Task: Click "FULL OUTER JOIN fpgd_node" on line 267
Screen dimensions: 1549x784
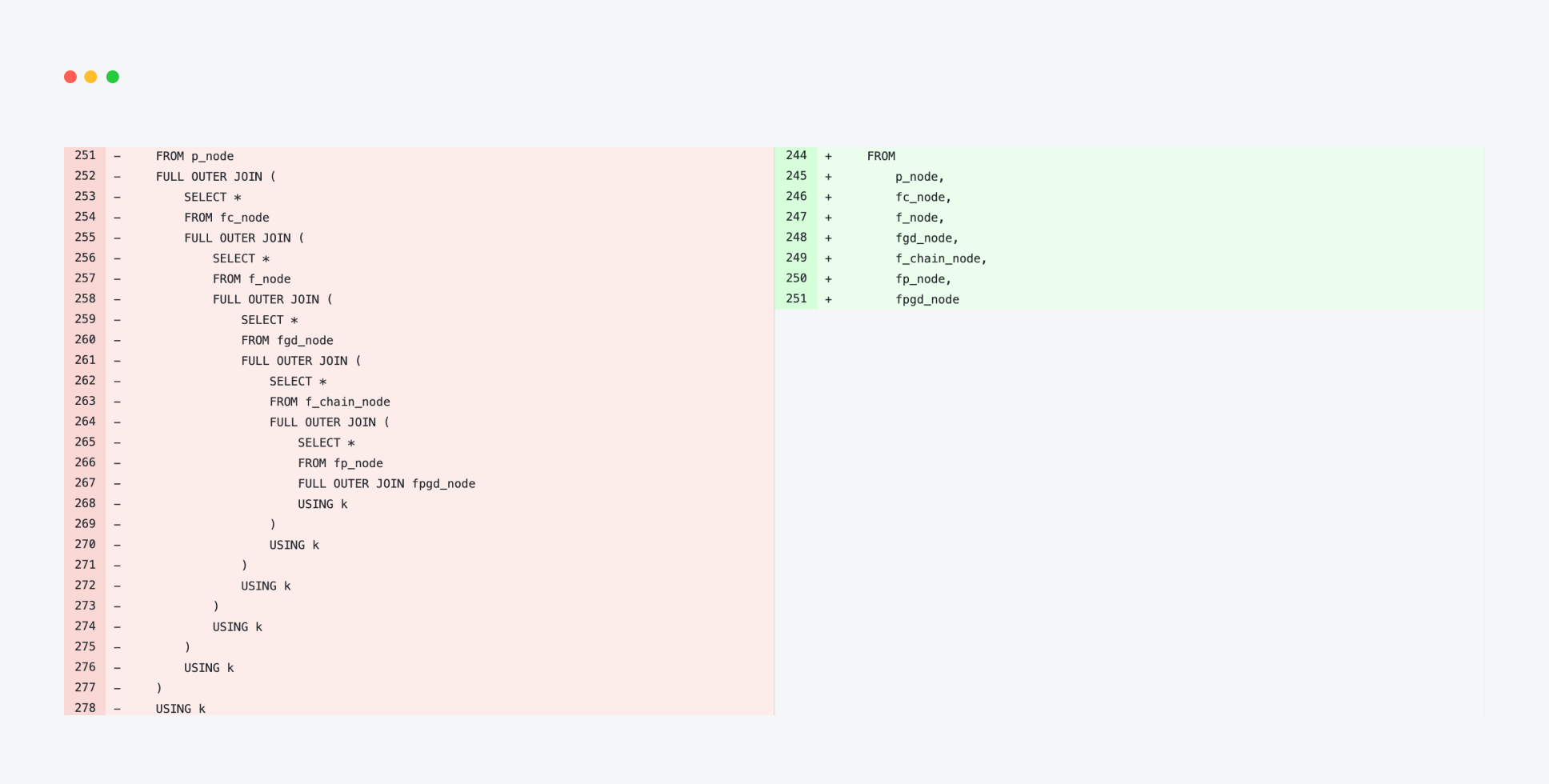Action: [386, 483]
